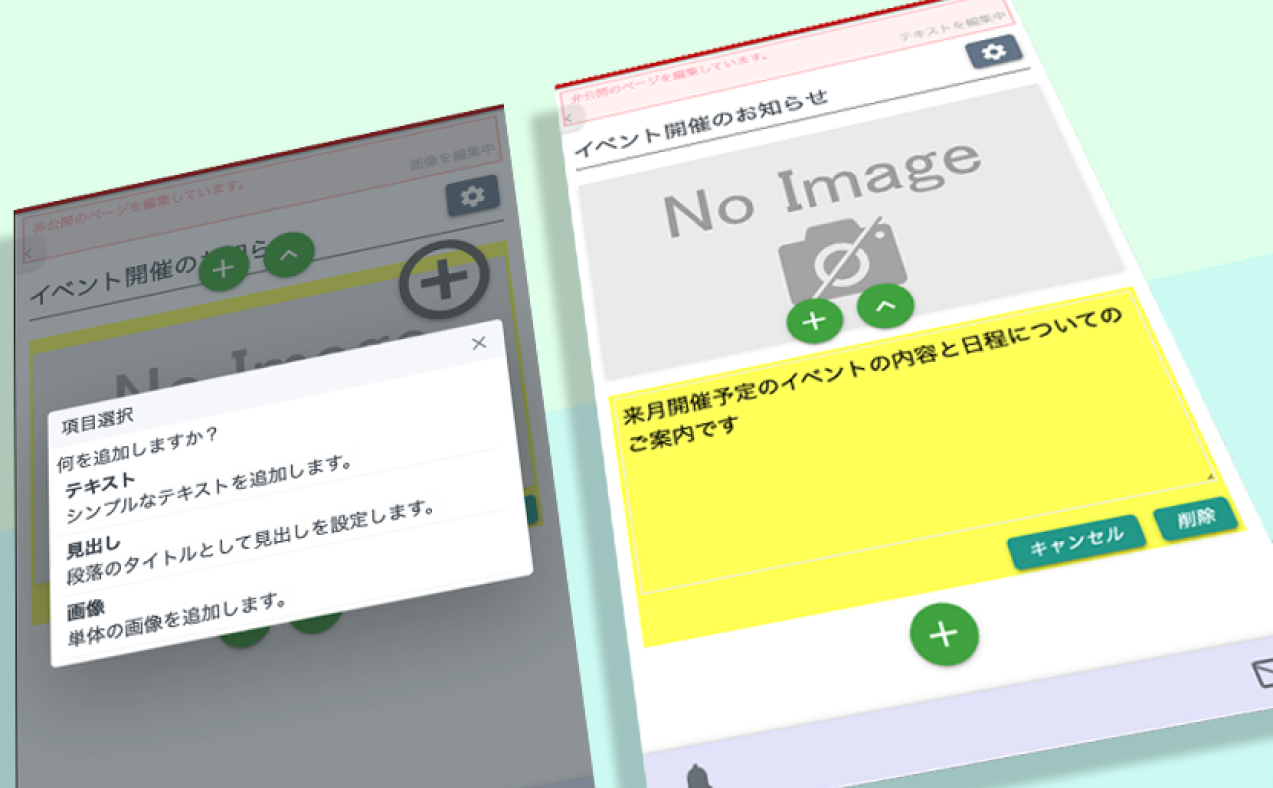Tap green plus button below No Image on right screen
The width and height of the screenshot is (1273, 788).
coord(815,321)
